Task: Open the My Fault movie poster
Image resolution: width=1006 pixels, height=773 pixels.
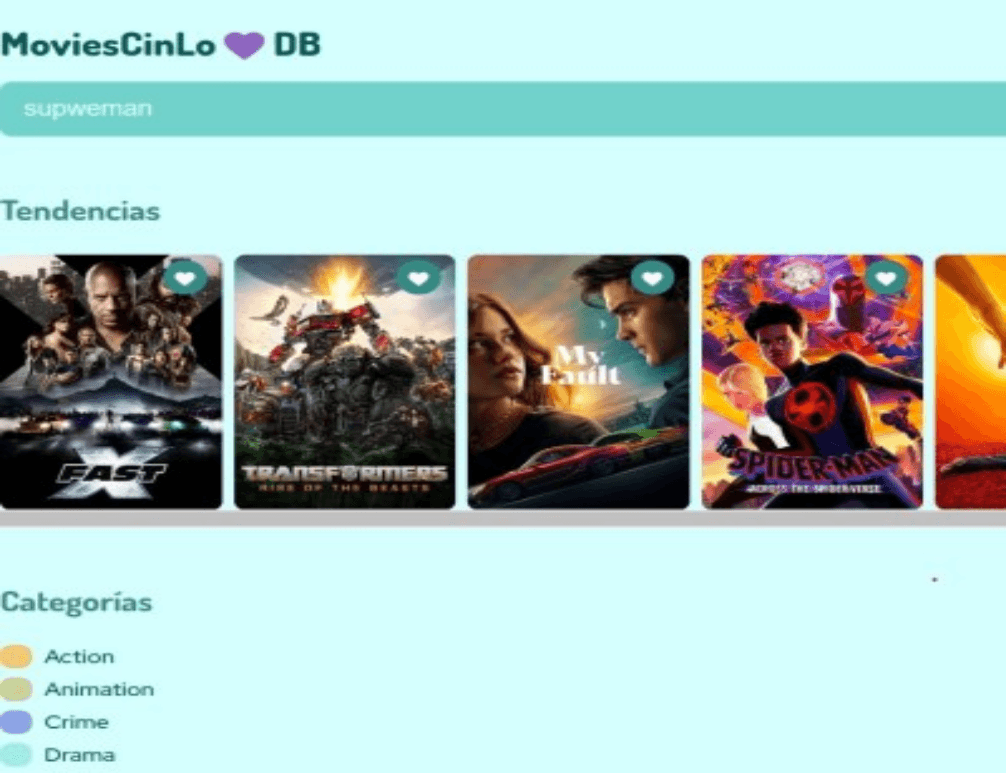Action: click(x=578, y=382)
